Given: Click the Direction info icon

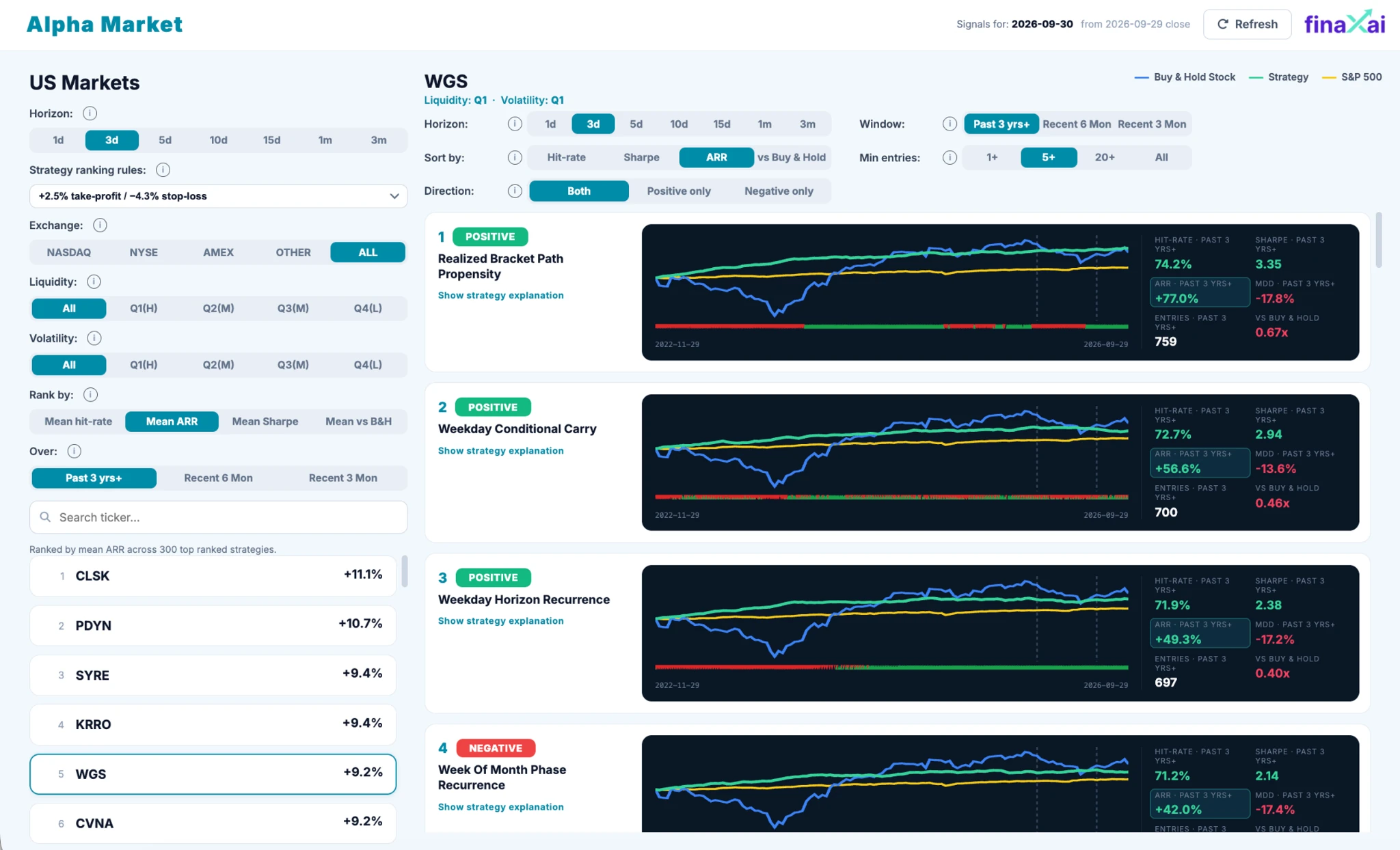Looking at the screenshot, I should (515, 191).
